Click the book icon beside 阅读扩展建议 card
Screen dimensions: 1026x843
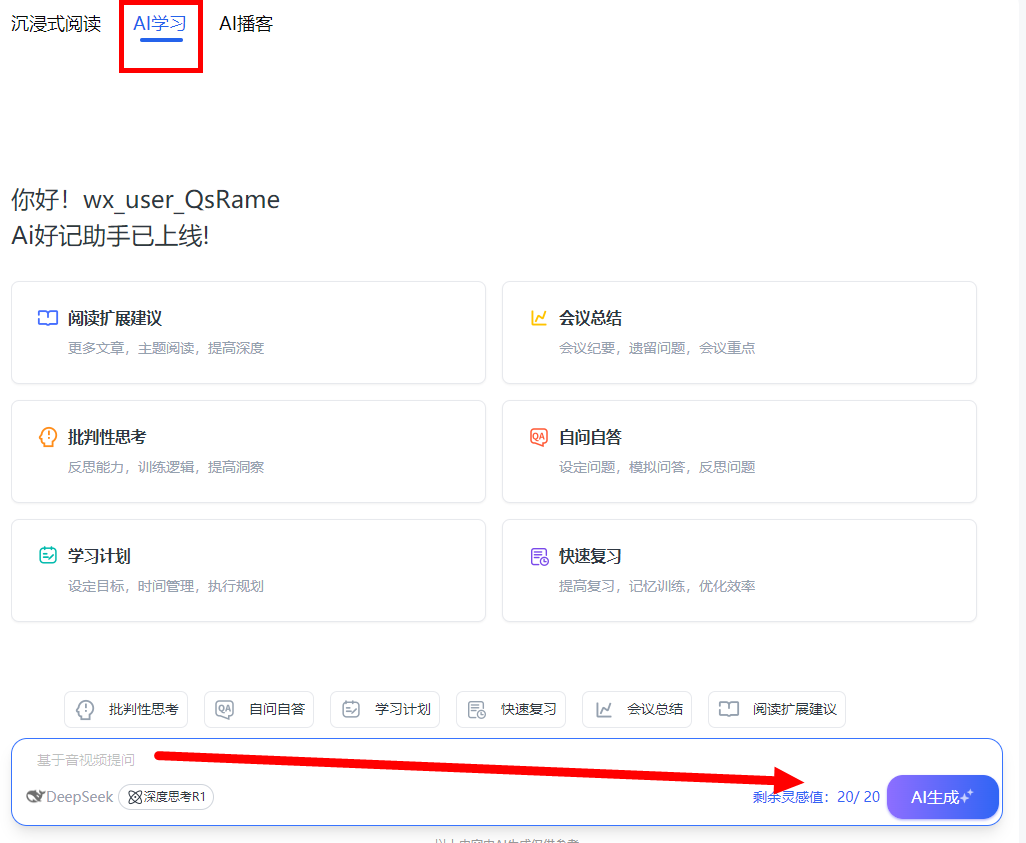pyautogui.click(x=48, y=318)
